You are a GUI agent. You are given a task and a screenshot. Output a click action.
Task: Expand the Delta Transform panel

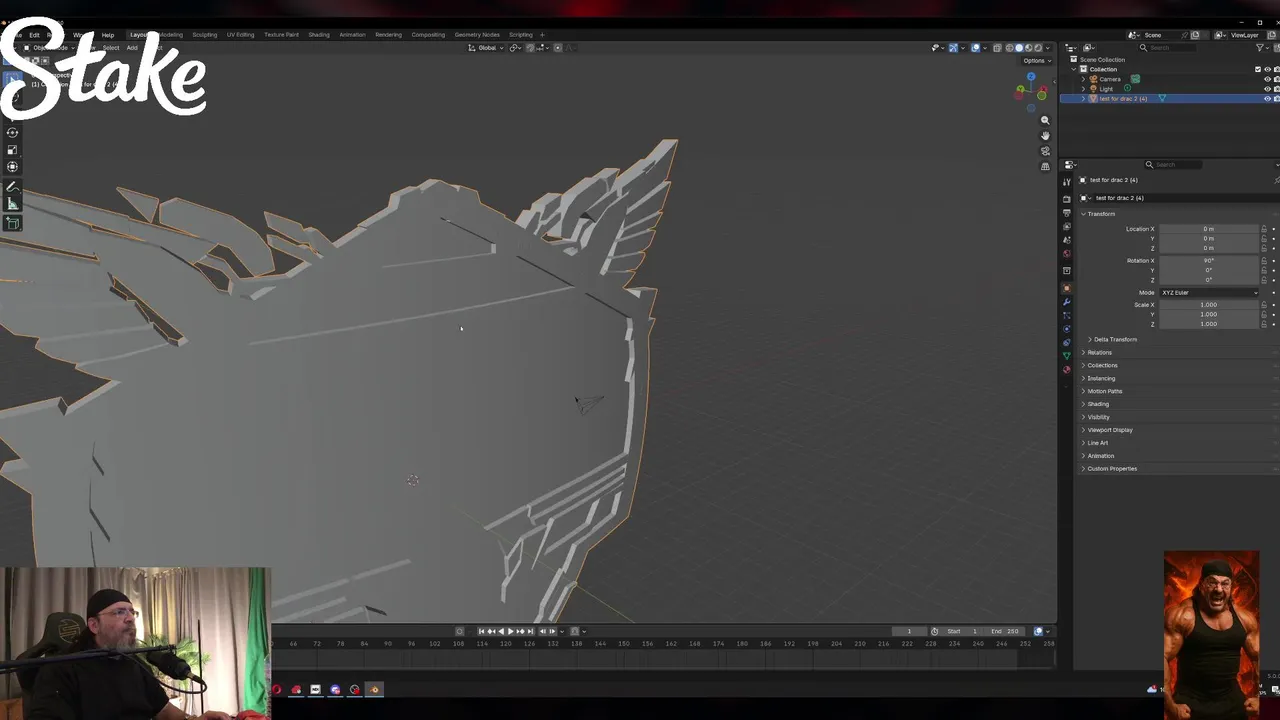(1114, 339)
